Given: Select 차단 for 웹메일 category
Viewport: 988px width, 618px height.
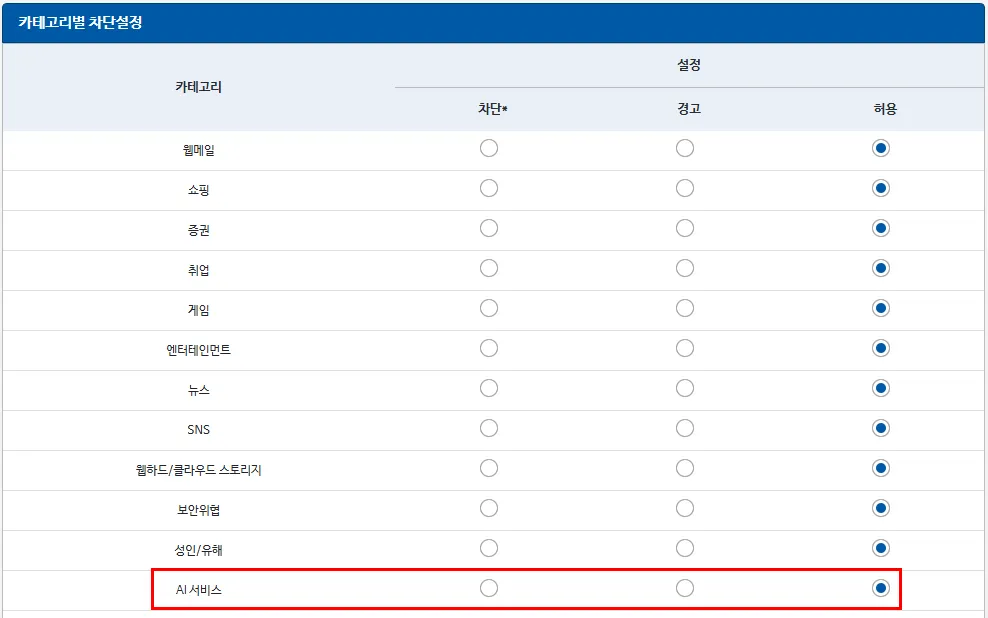Looking at the screenshot, I should point(489,148).
